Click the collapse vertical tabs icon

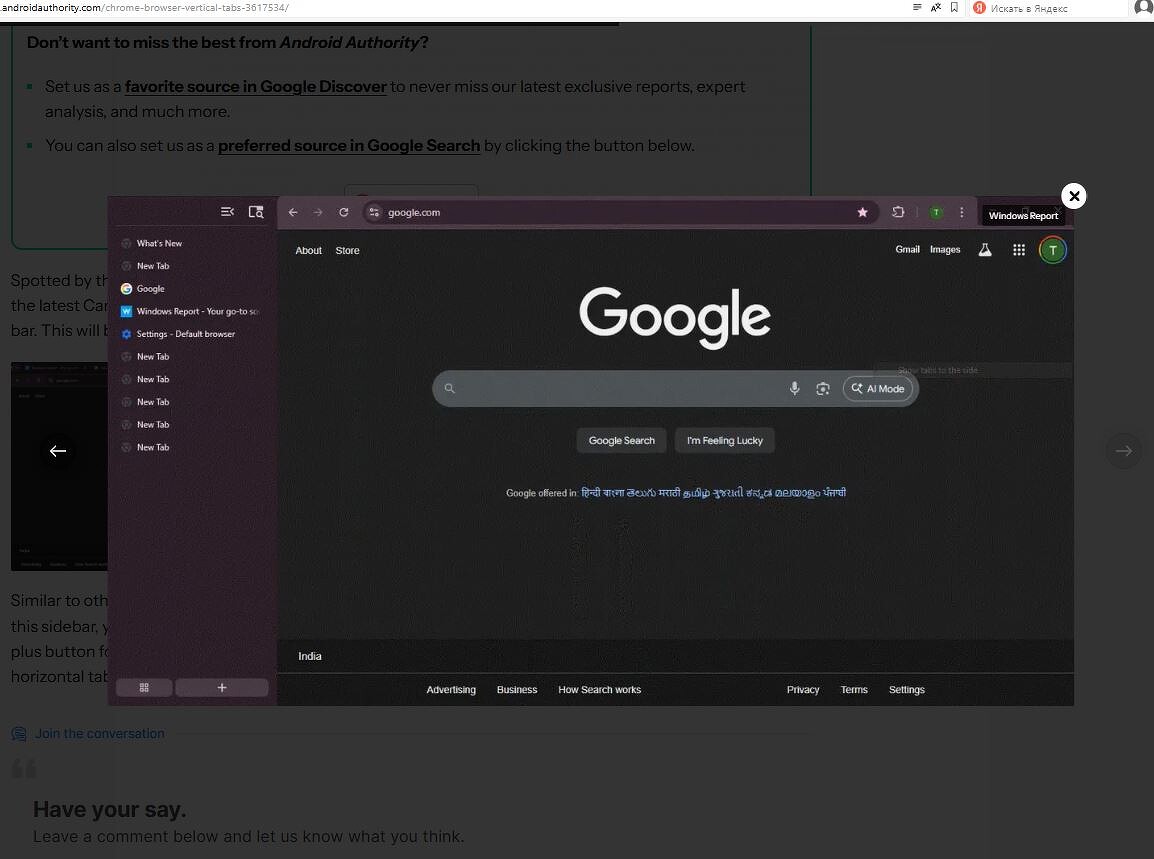[227, 212]
